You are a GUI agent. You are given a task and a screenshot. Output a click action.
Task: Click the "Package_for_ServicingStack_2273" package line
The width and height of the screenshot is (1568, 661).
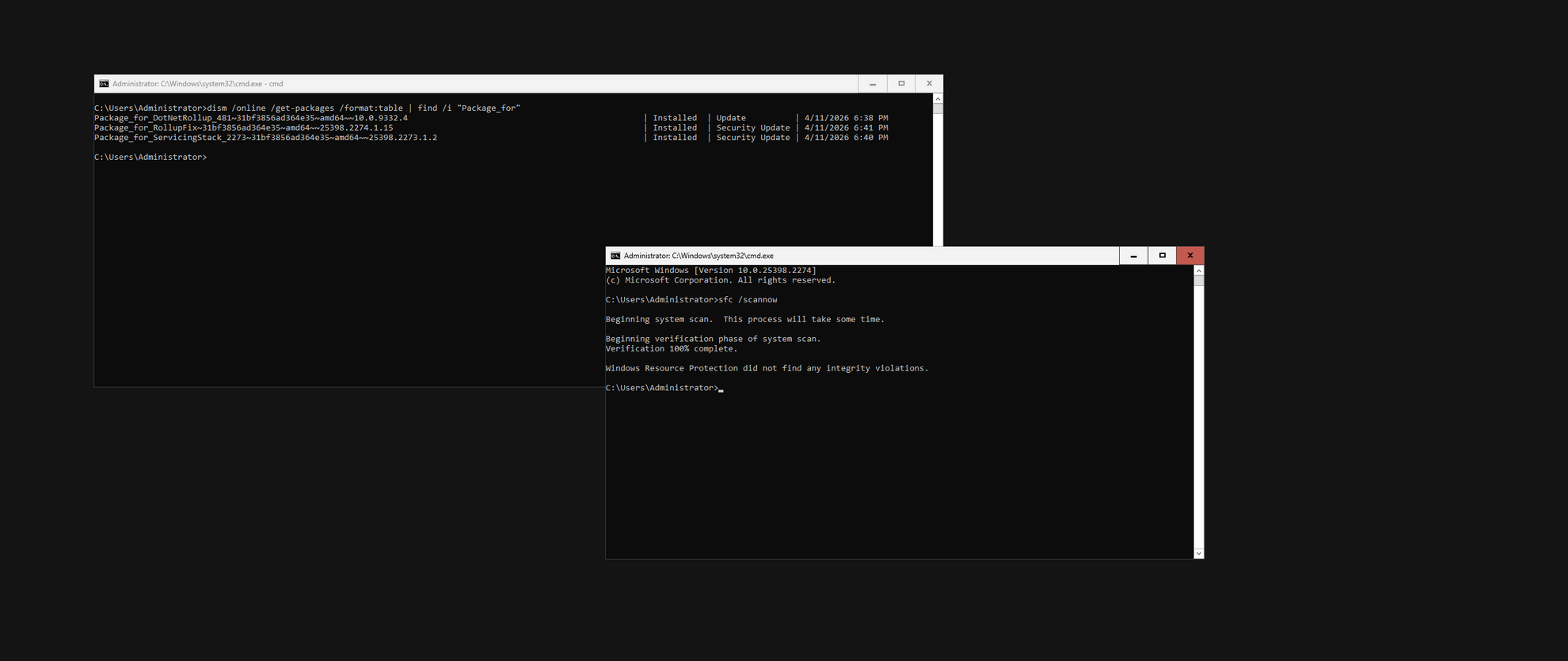pos(265,138)
